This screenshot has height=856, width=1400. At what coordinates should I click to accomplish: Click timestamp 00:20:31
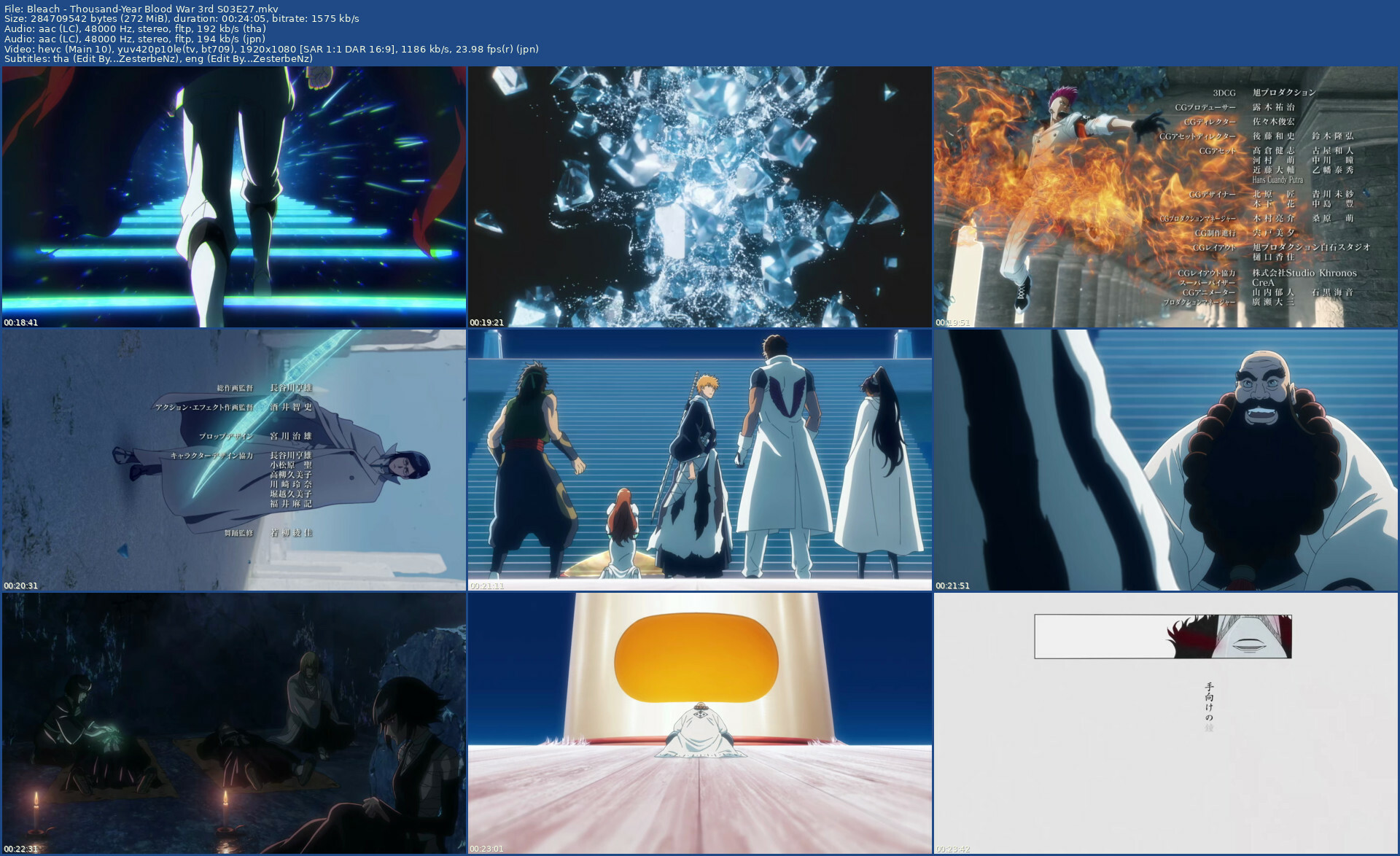click(20, 585)
